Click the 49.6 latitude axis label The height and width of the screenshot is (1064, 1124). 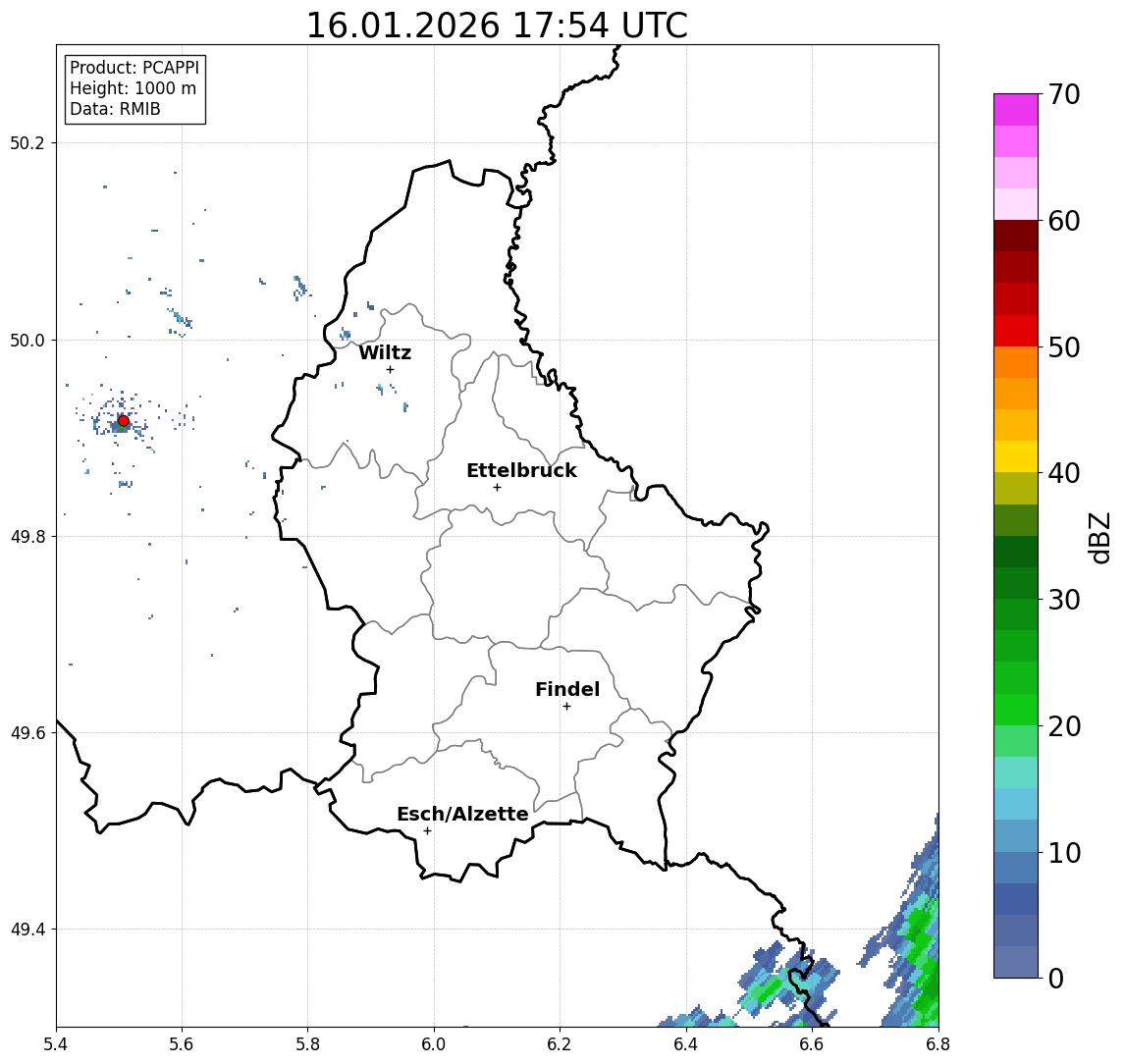point(27,733)
